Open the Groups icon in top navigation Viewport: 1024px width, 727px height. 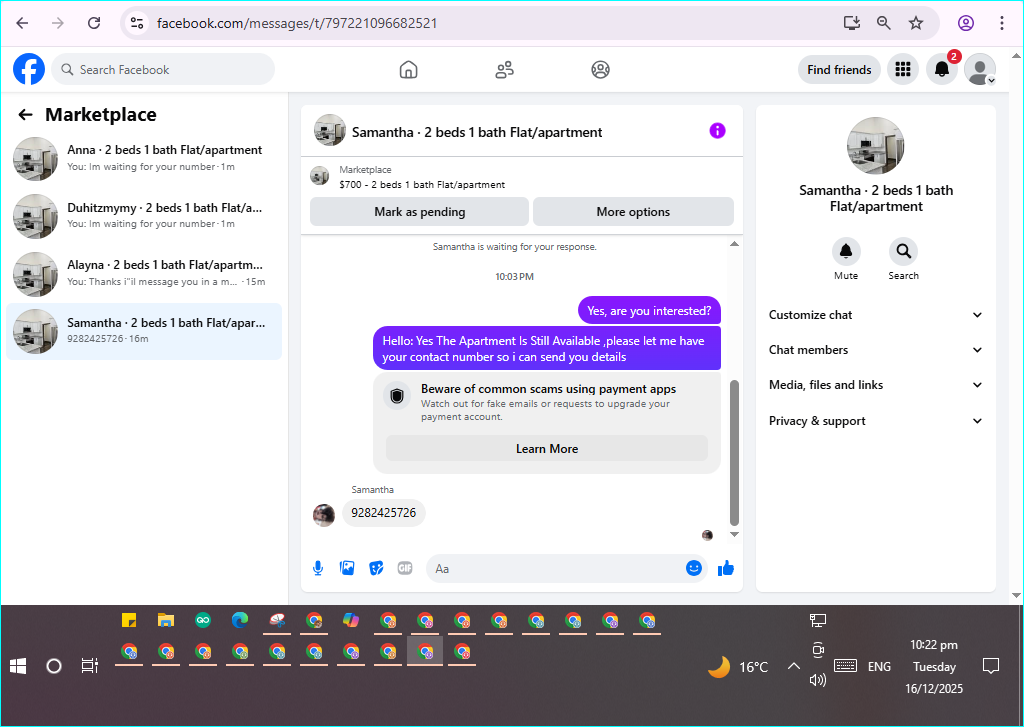click(600, 69)
